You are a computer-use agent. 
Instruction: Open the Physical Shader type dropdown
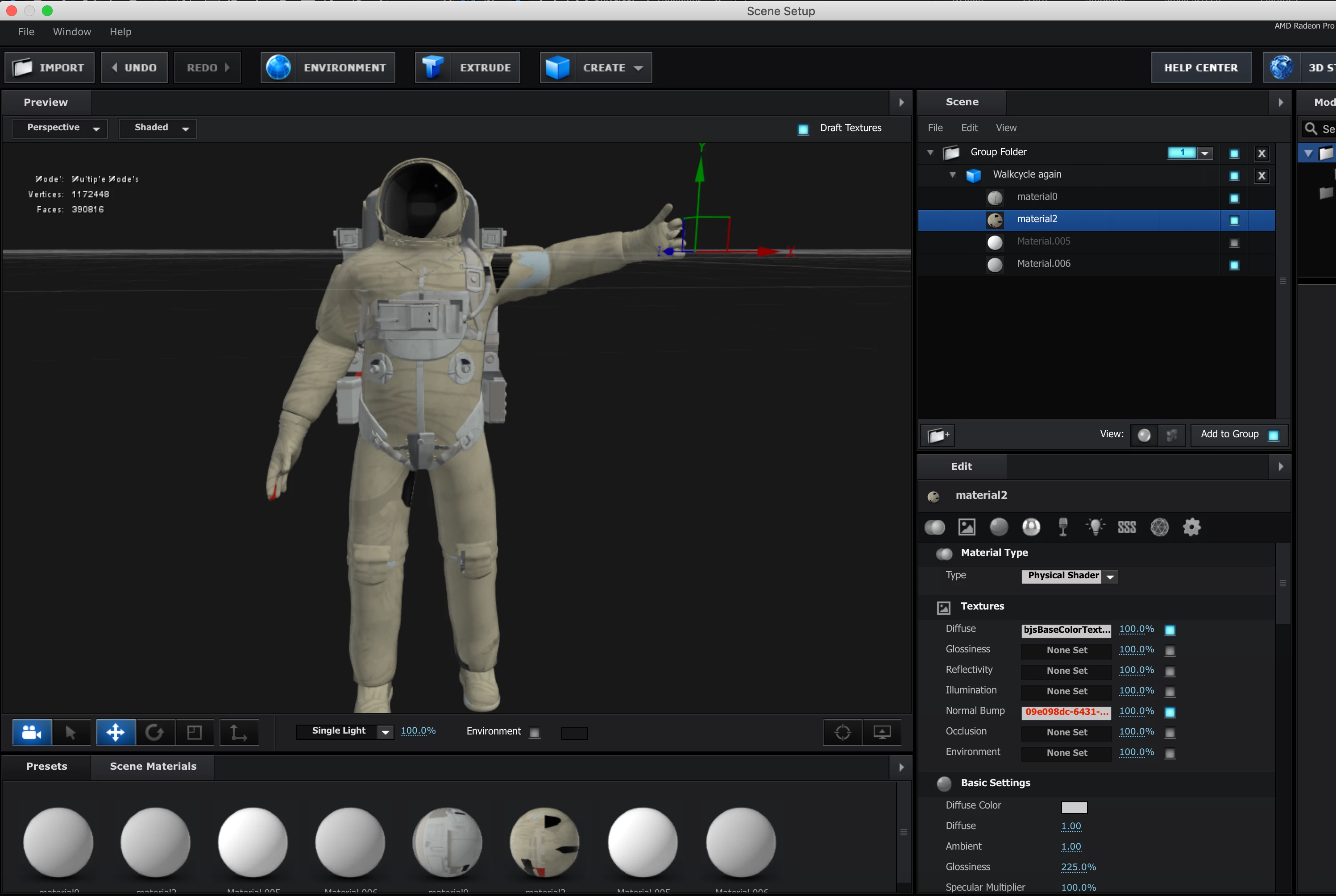pos(1069,576)
